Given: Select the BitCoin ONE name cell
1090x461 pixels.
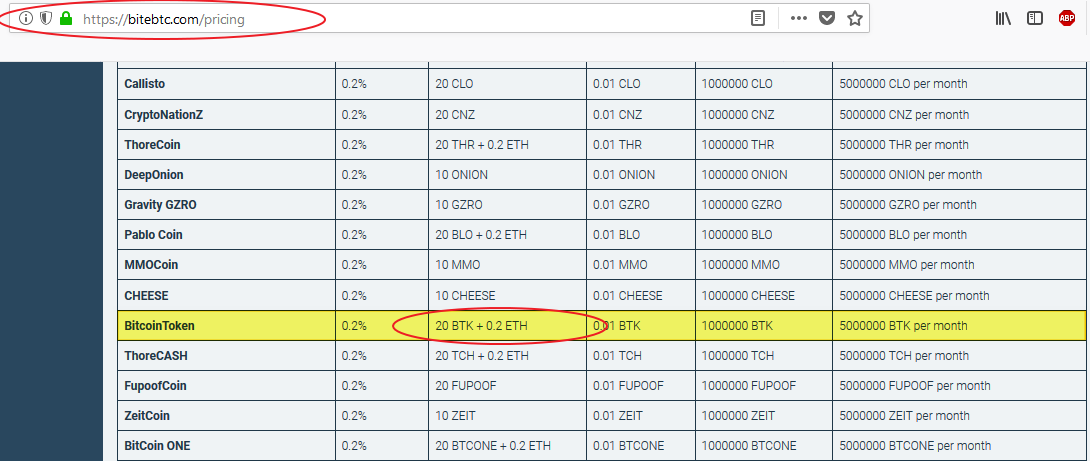Looking at the screenshot, I should (x=226, y=446).
